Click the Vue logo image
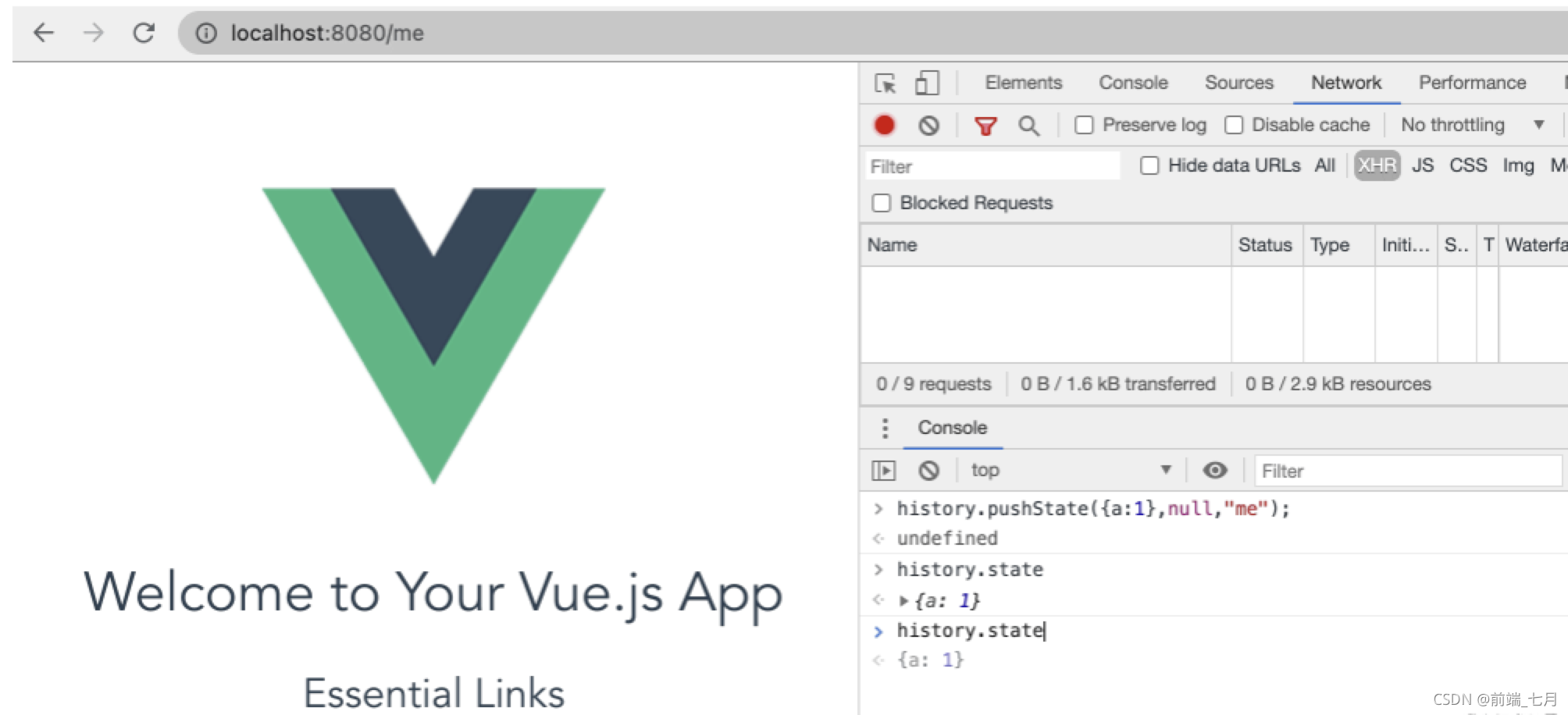The height and width of the screenshot is (715, 1568). click(x=433, y=336)
